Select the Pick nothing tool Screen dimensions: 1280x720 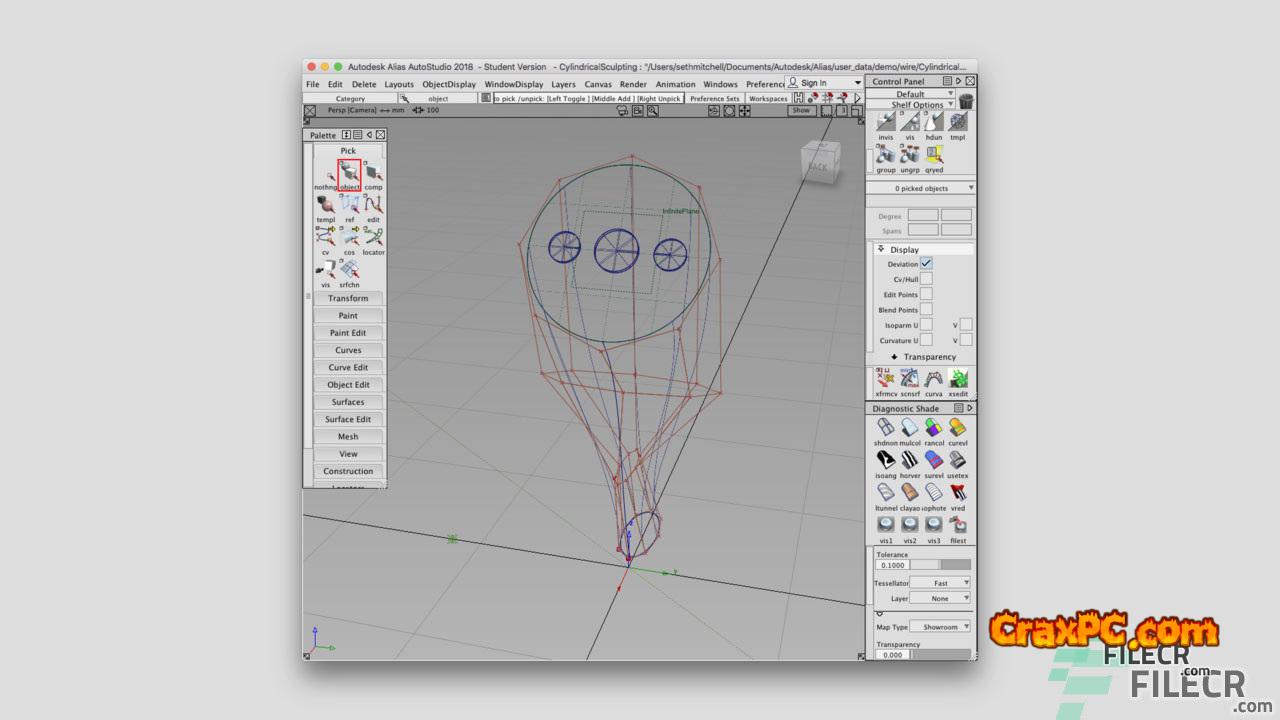pyautogui.click(x=325, y=175)
